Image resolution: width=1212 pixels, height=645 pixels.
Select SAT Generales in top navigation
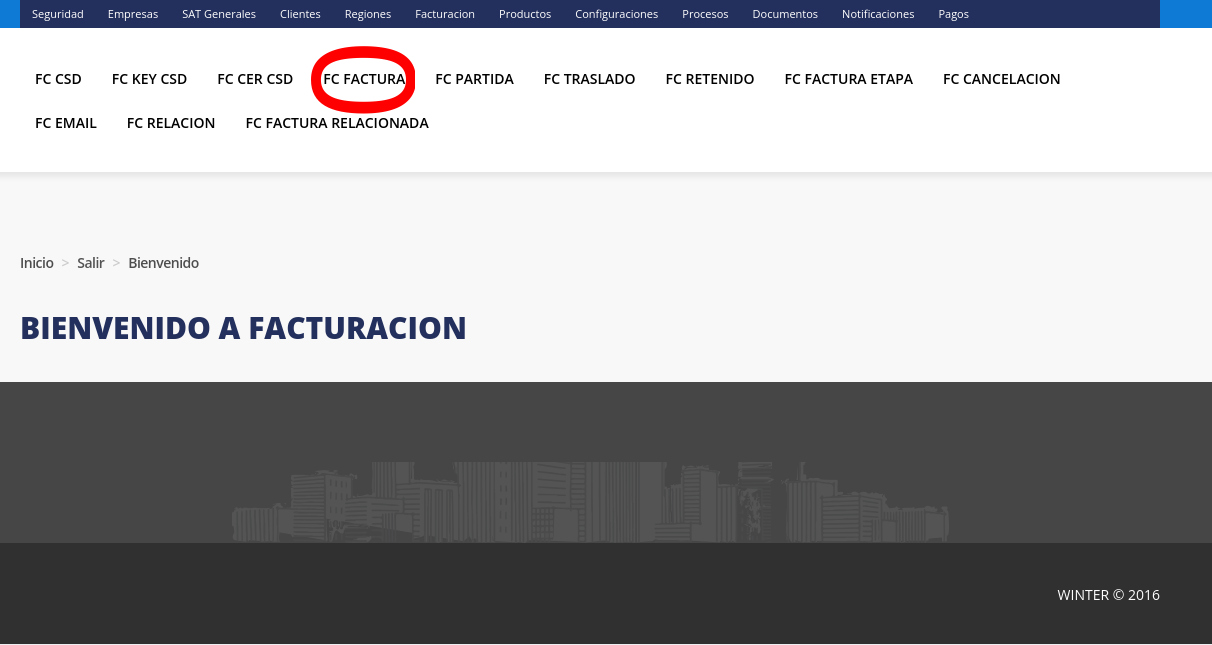[x=219, y=14]
